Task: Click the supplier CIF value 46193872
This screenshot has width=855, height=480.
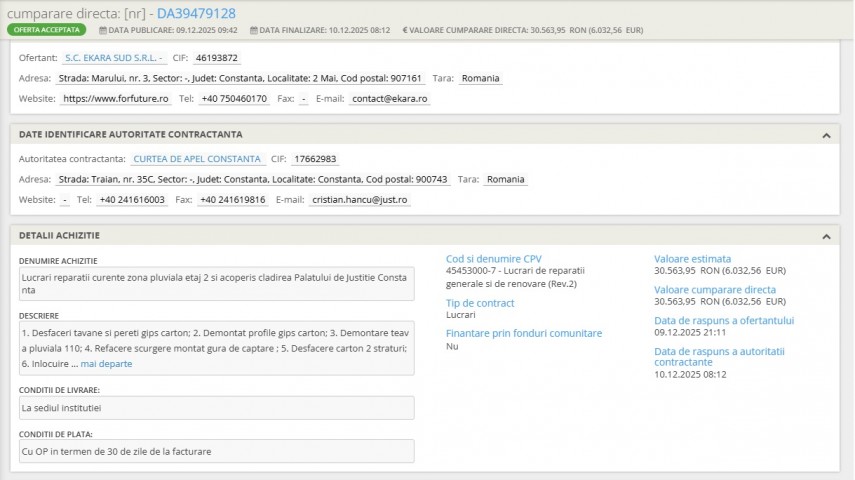Action: [216, 58]
